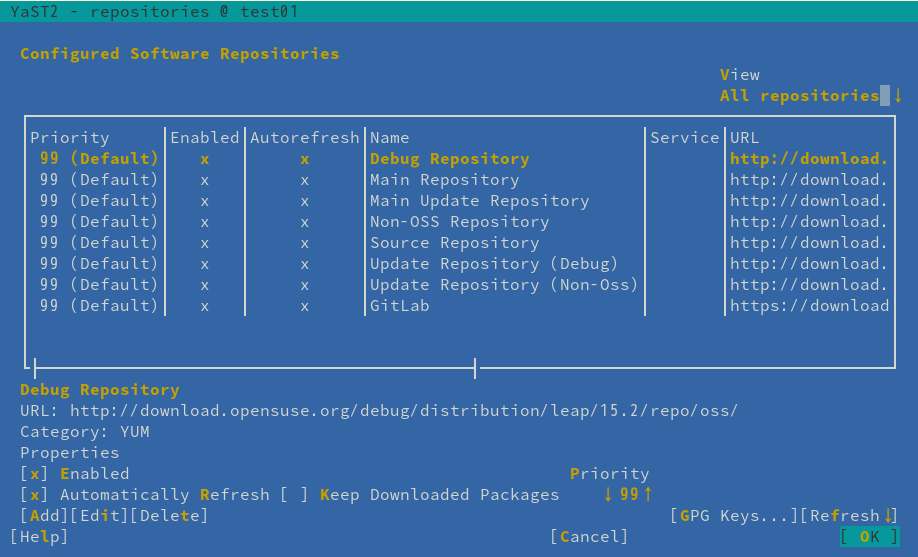Click the Category: YUM line
This screenshot has height=557, width=918.
tap(85, 432)
